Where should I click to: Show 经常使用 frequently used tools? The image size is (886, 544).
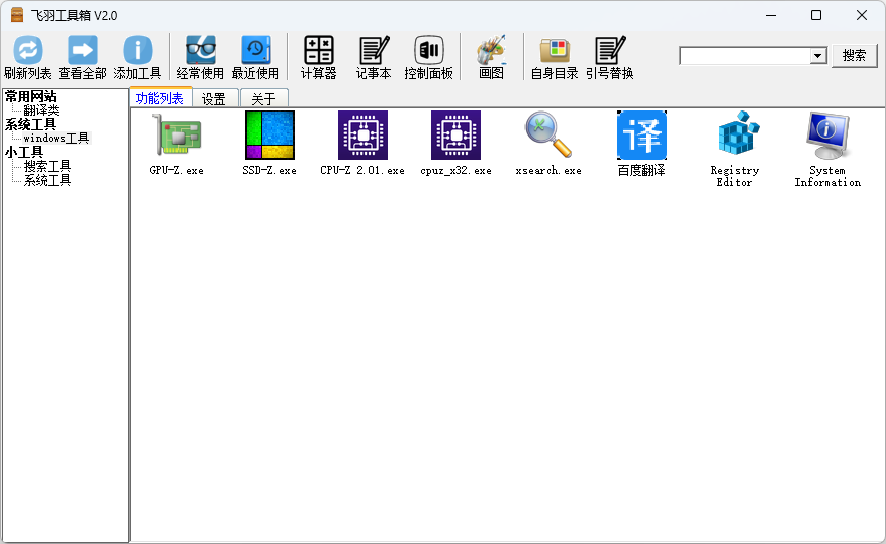(x=200, y=51)
